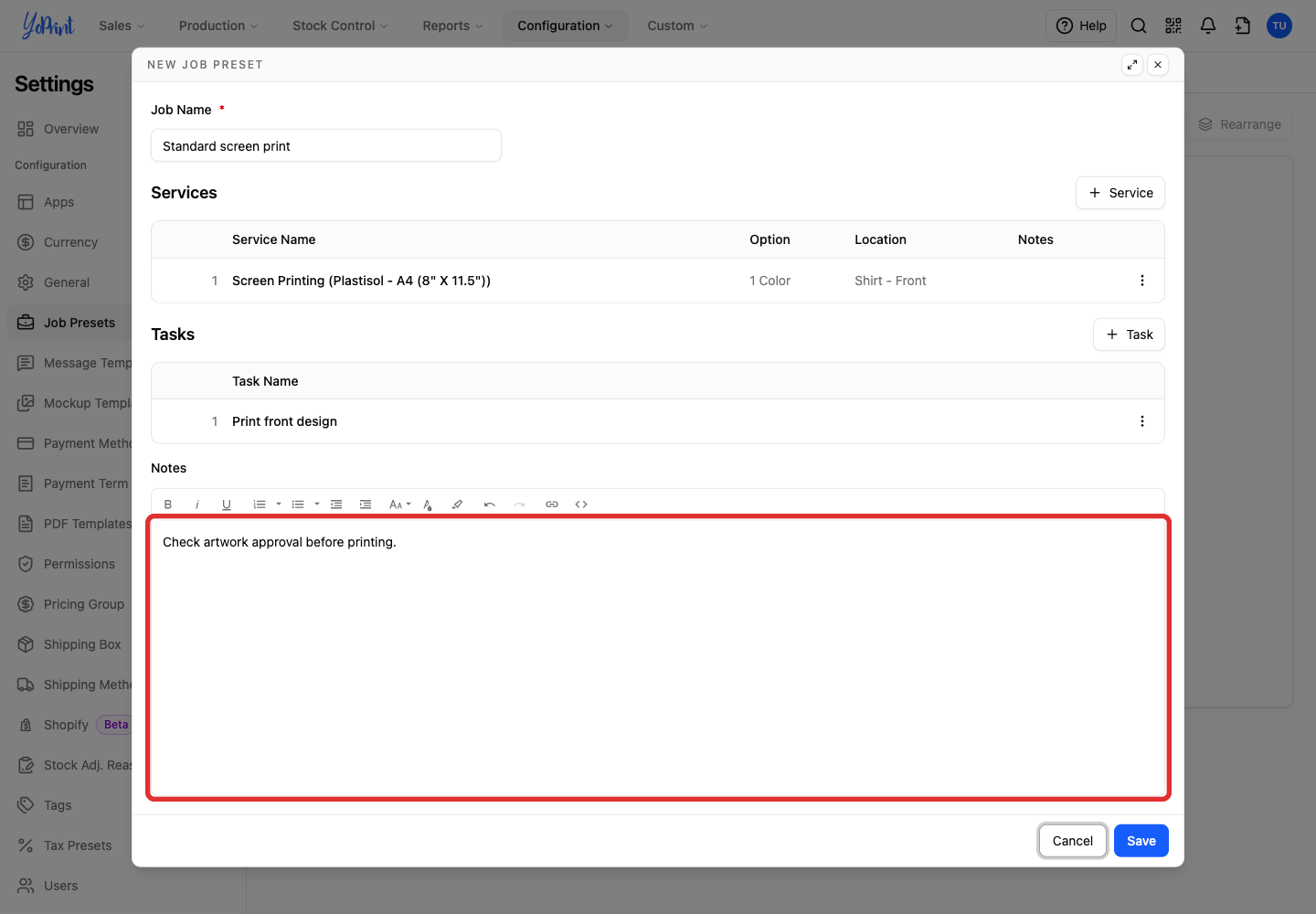Open the QR code scanner icon

tap(1173, 26)
